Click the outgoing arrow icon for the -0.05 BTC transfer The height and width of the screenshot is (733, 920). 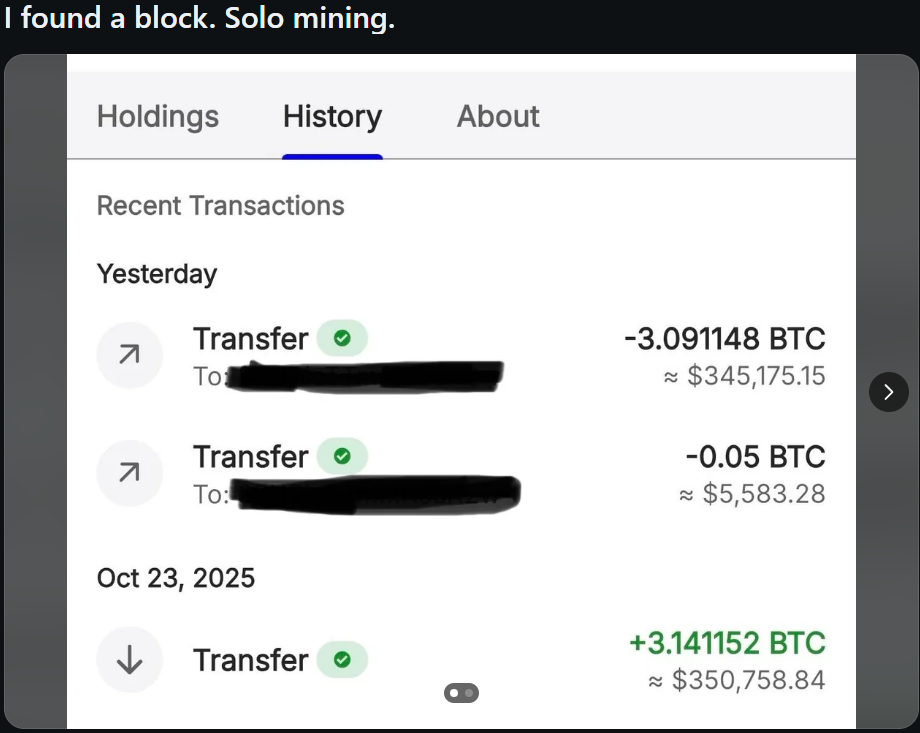coord(129,473)
